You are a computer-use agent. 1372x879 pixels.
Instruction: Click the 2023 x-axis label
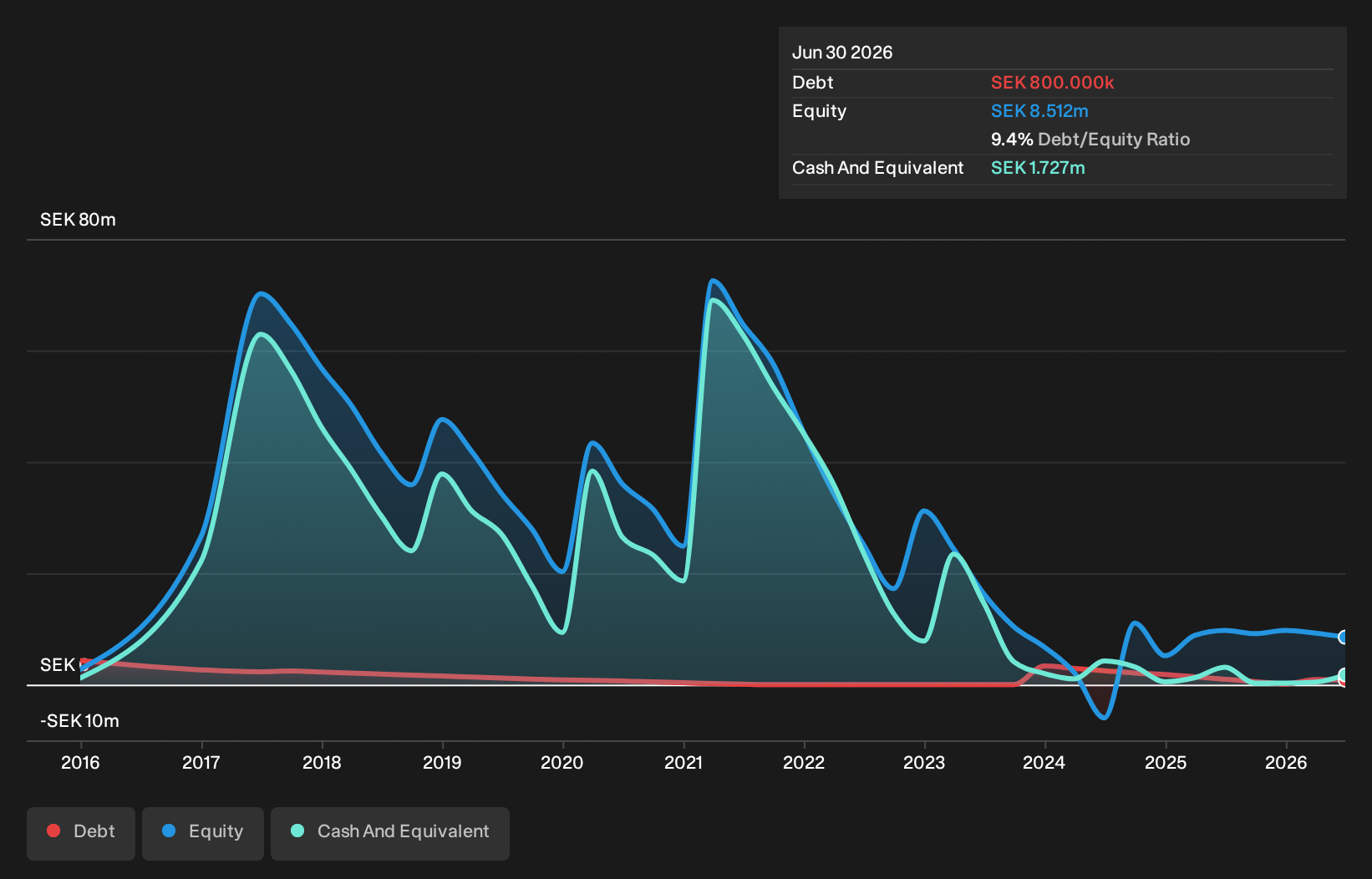924,763
